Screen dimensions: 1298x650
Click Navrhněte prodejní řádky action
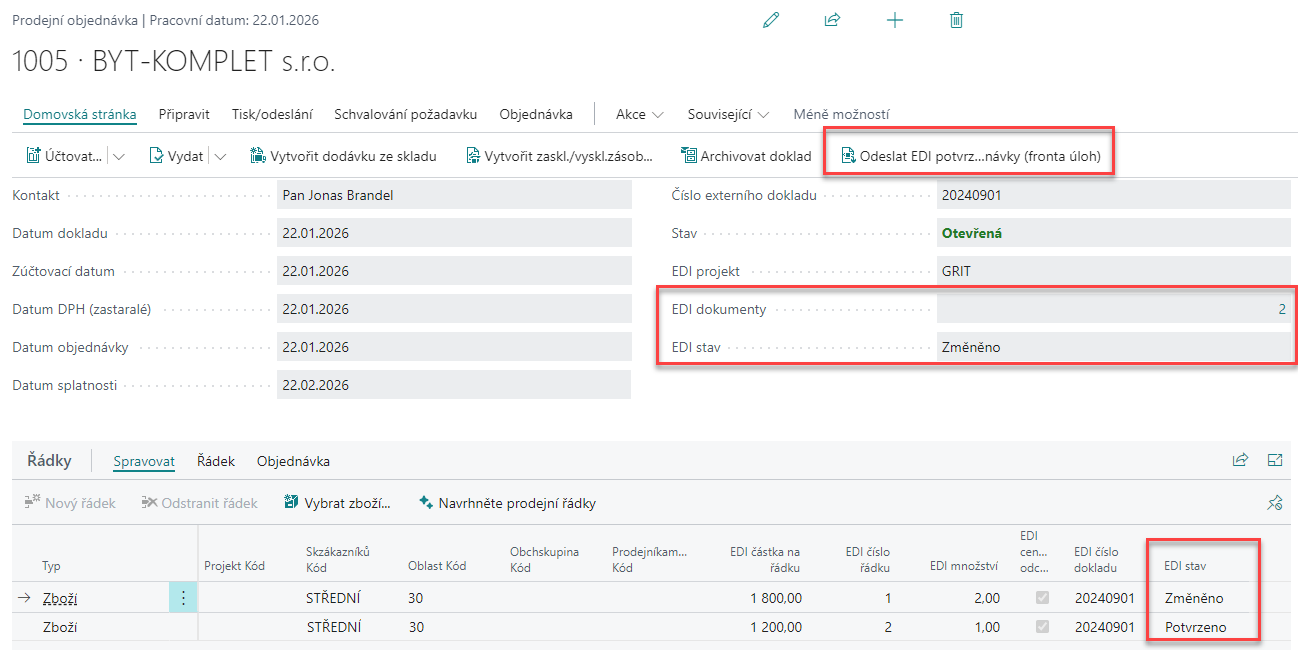coord(507,503)
